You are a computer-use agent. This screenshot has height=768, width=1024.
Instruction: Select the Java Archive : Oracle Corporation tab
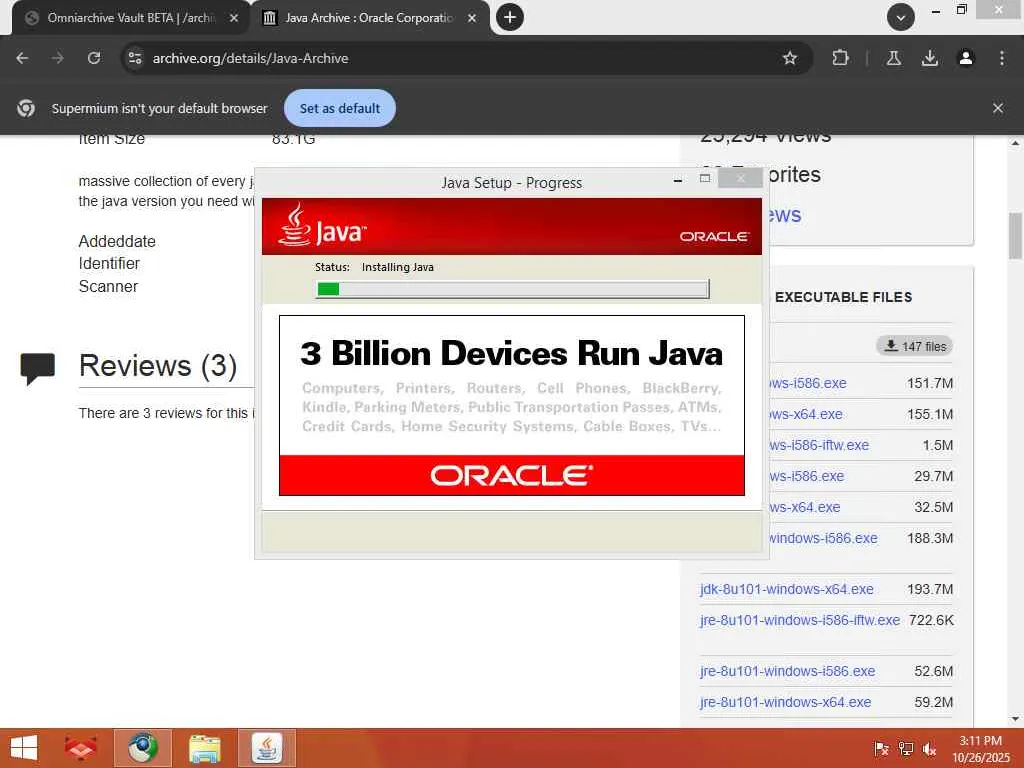pos(368,18)
